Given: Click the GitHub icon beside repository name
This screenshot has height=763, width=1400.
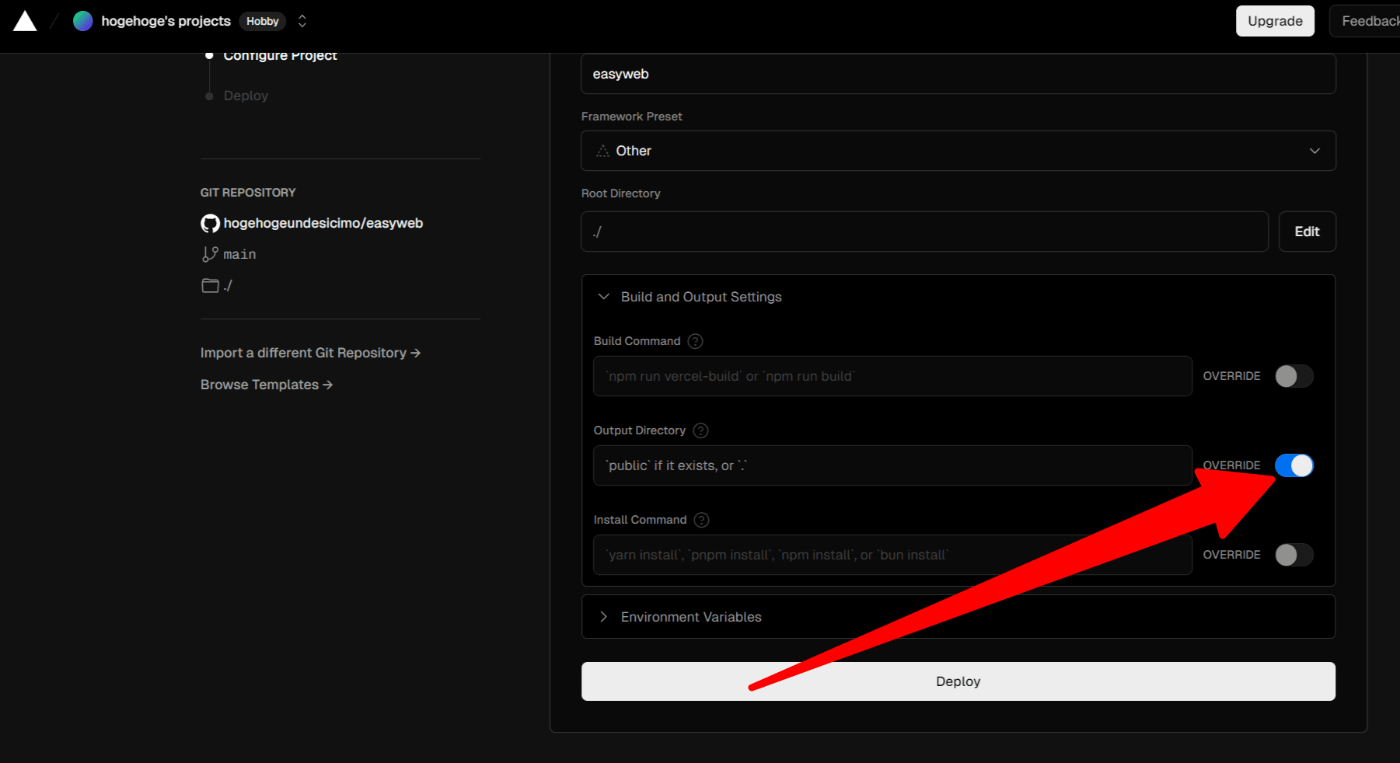Looking at the screenshot, I should [210, 223].
